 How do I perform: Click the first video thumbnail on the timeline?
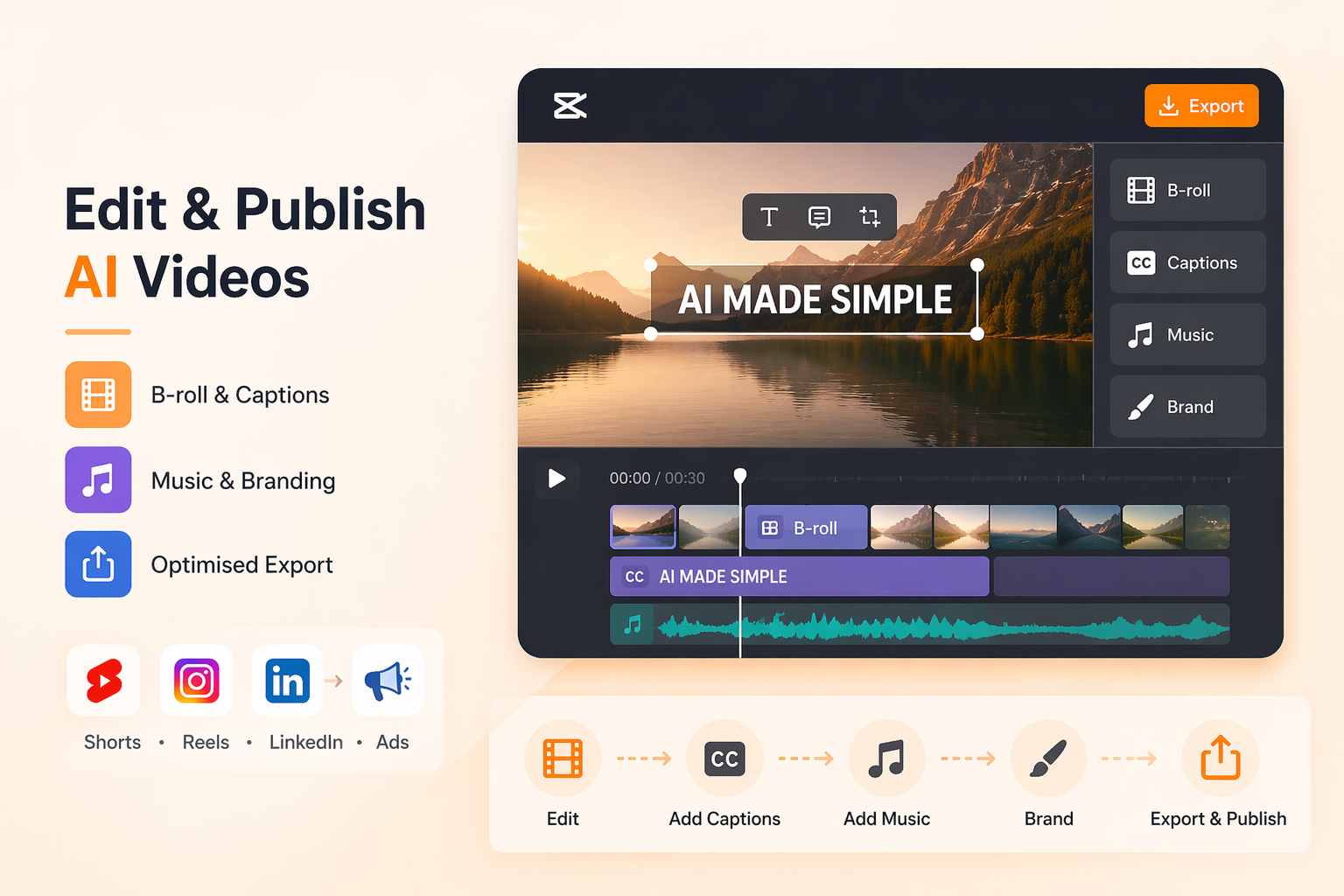[x=643, y=527]
